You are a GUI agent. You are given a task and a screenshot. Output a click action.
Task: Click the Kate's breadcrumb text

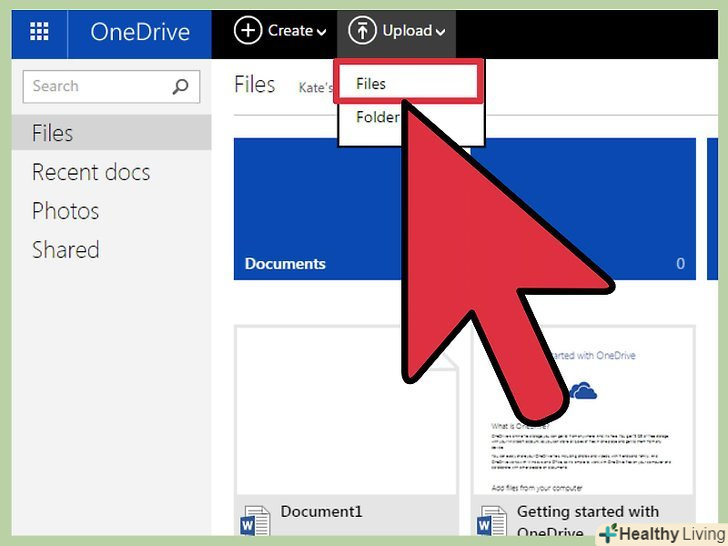coord(316,87)
